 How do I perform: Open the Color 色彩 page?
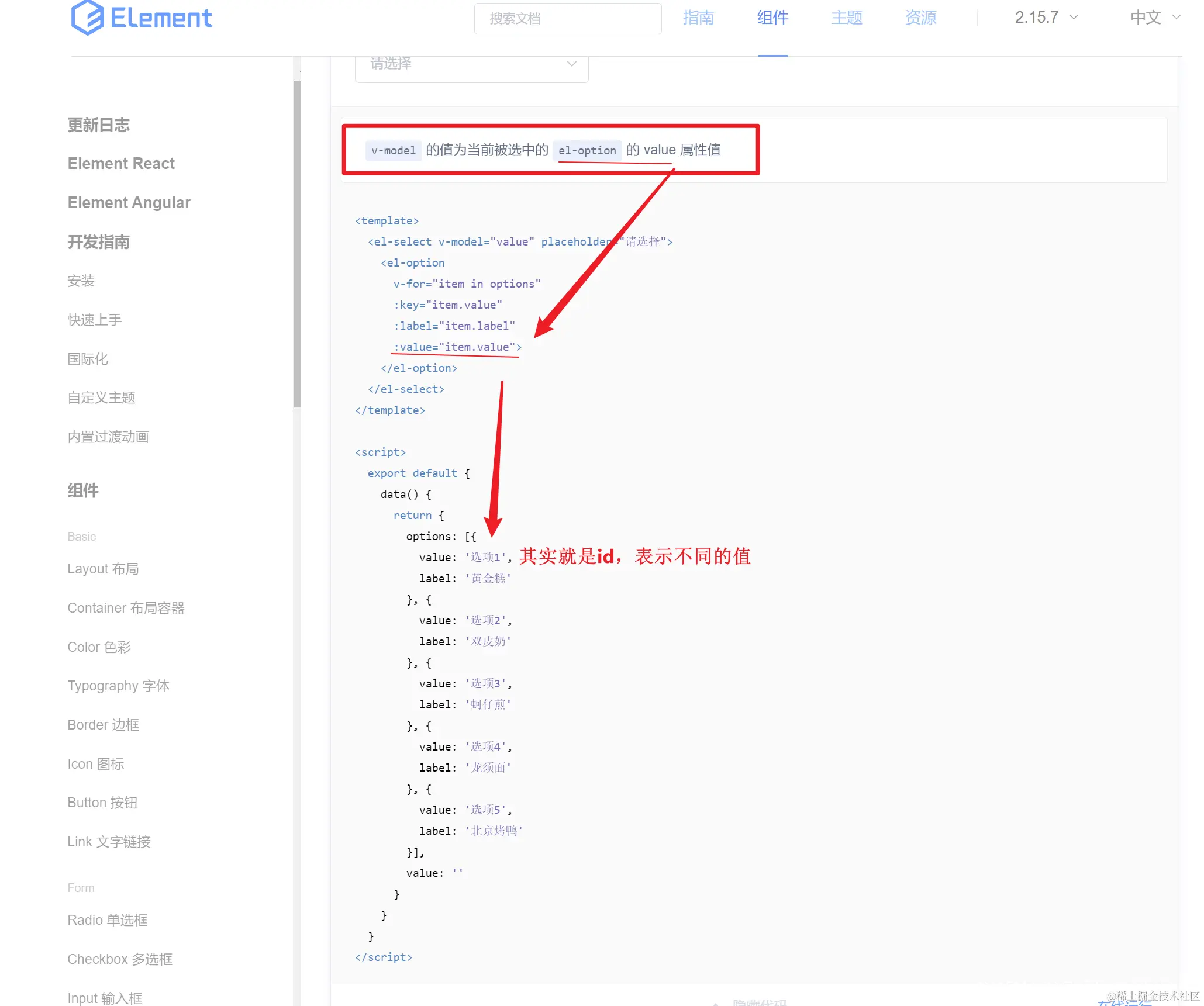99,647
